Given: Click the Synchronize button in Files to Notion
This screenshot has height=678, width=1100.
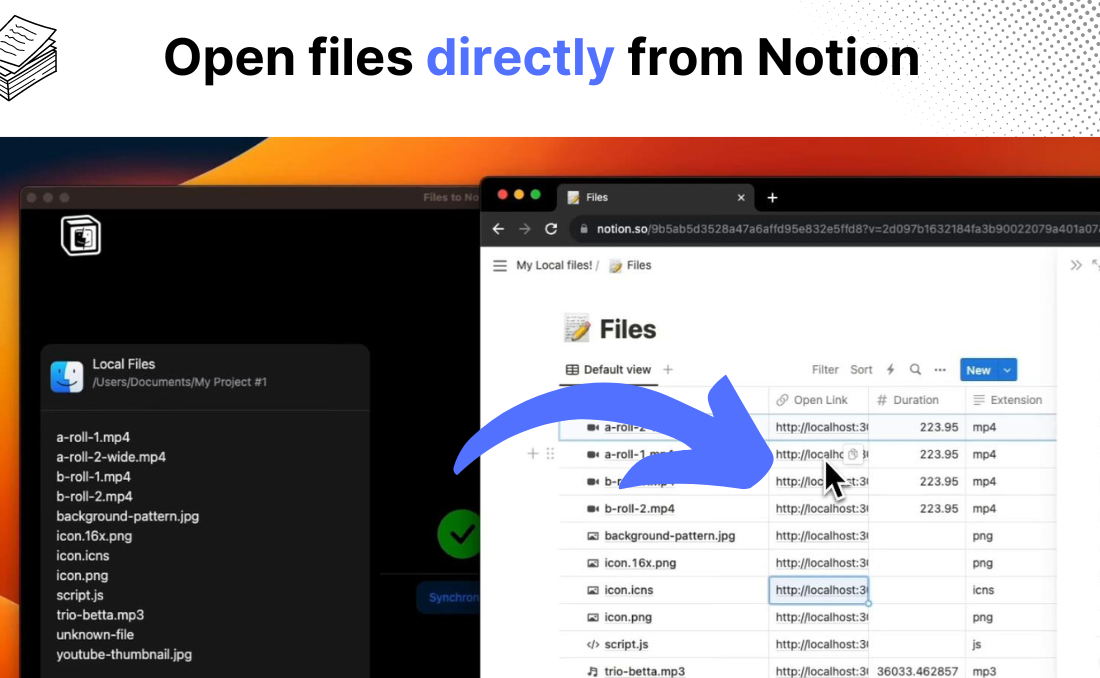Looking at the screenshot, I should (x=449, y=597).
